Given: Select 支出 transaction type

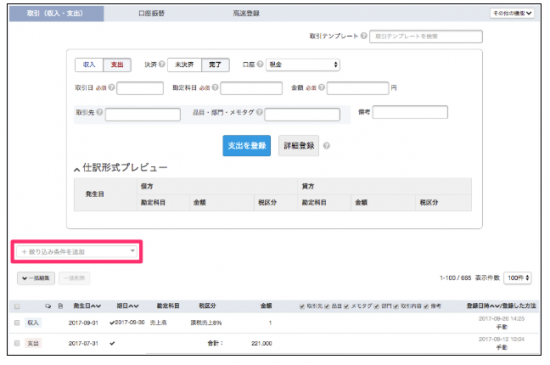Looking at the screenshot, I should click(117, 65).
